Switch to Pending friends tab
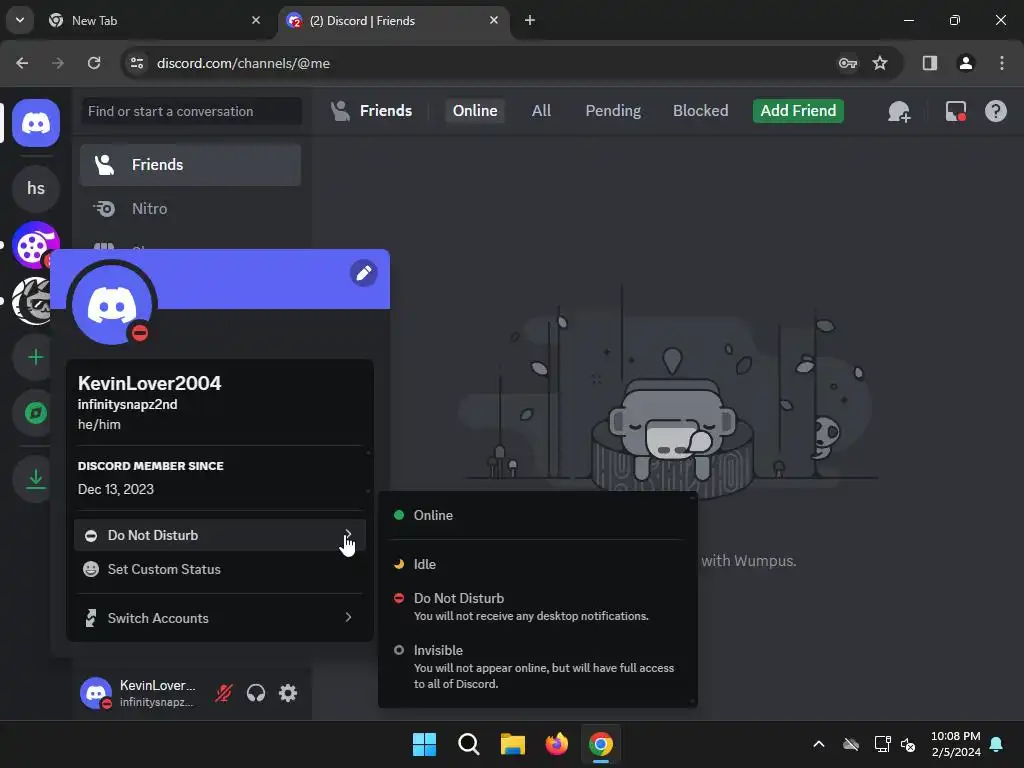 [613, 111]
